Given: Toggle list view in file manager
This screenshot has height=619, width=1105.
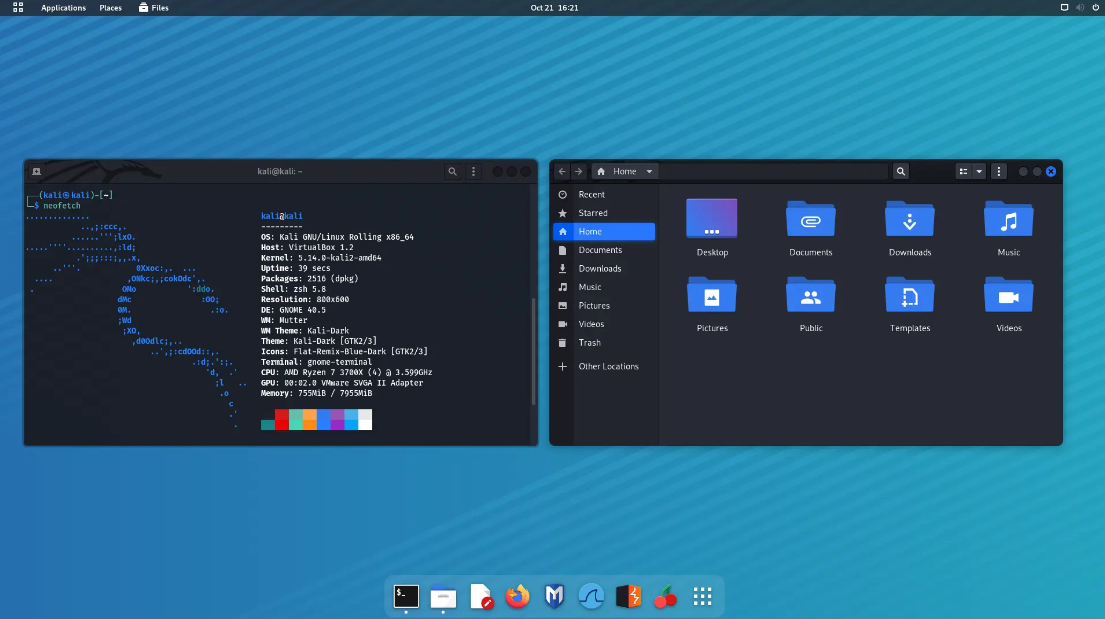Looking at the screenshot, I should pos(964,172).
